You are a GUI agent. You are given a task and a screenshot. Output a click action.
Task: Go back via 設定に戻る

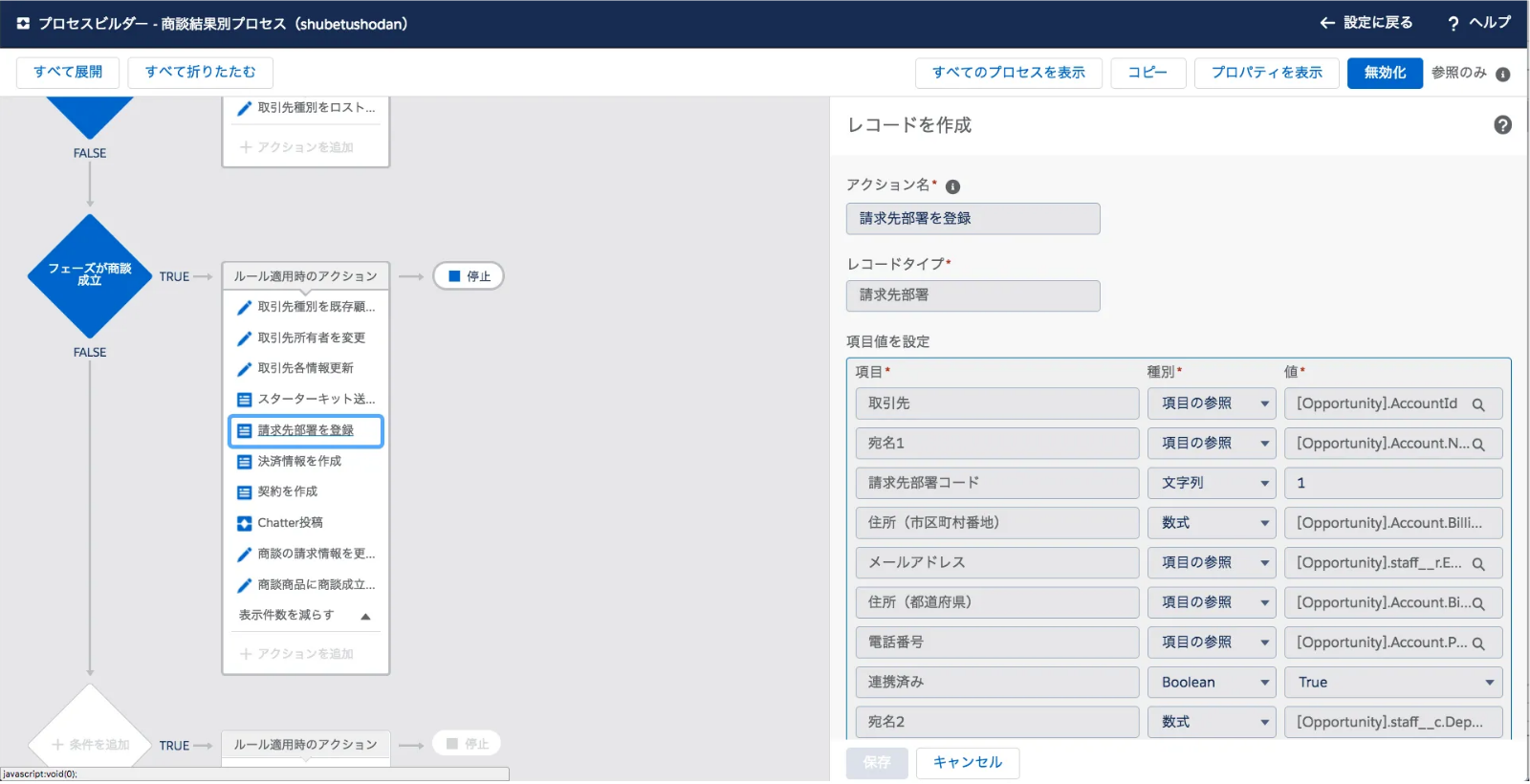coord(1366,23)
